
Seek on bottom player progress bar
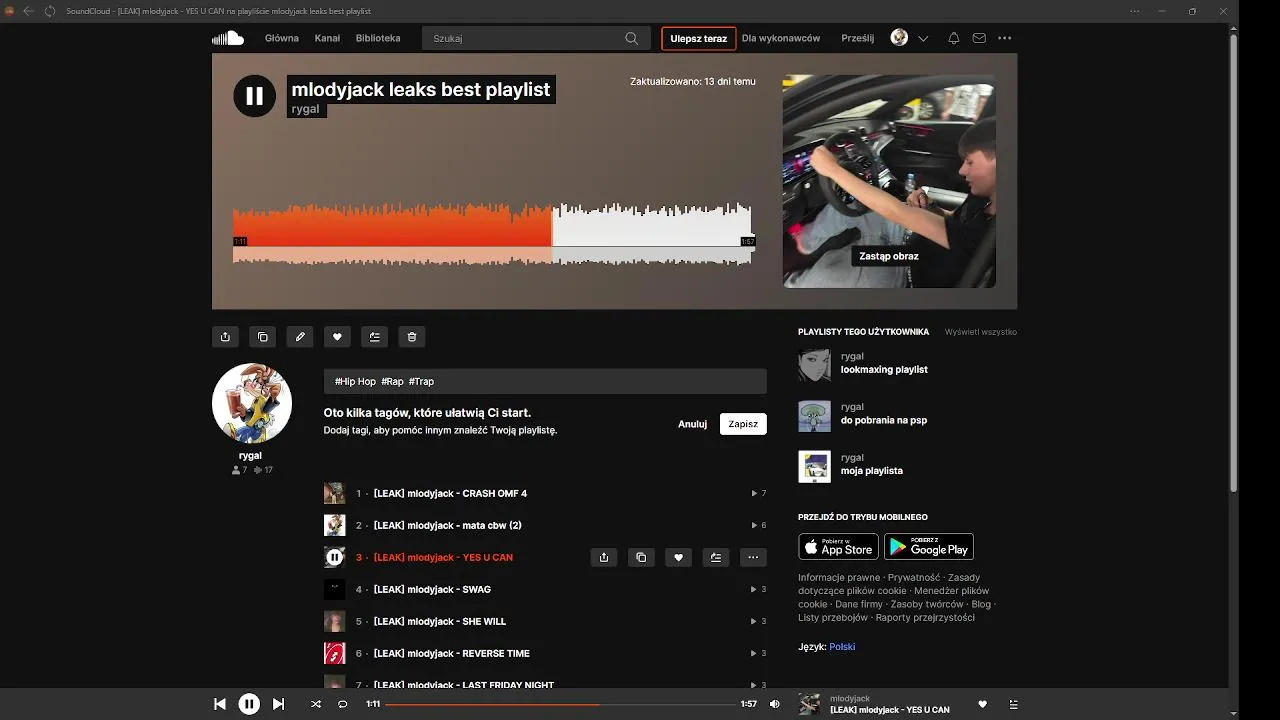[561, 704]
